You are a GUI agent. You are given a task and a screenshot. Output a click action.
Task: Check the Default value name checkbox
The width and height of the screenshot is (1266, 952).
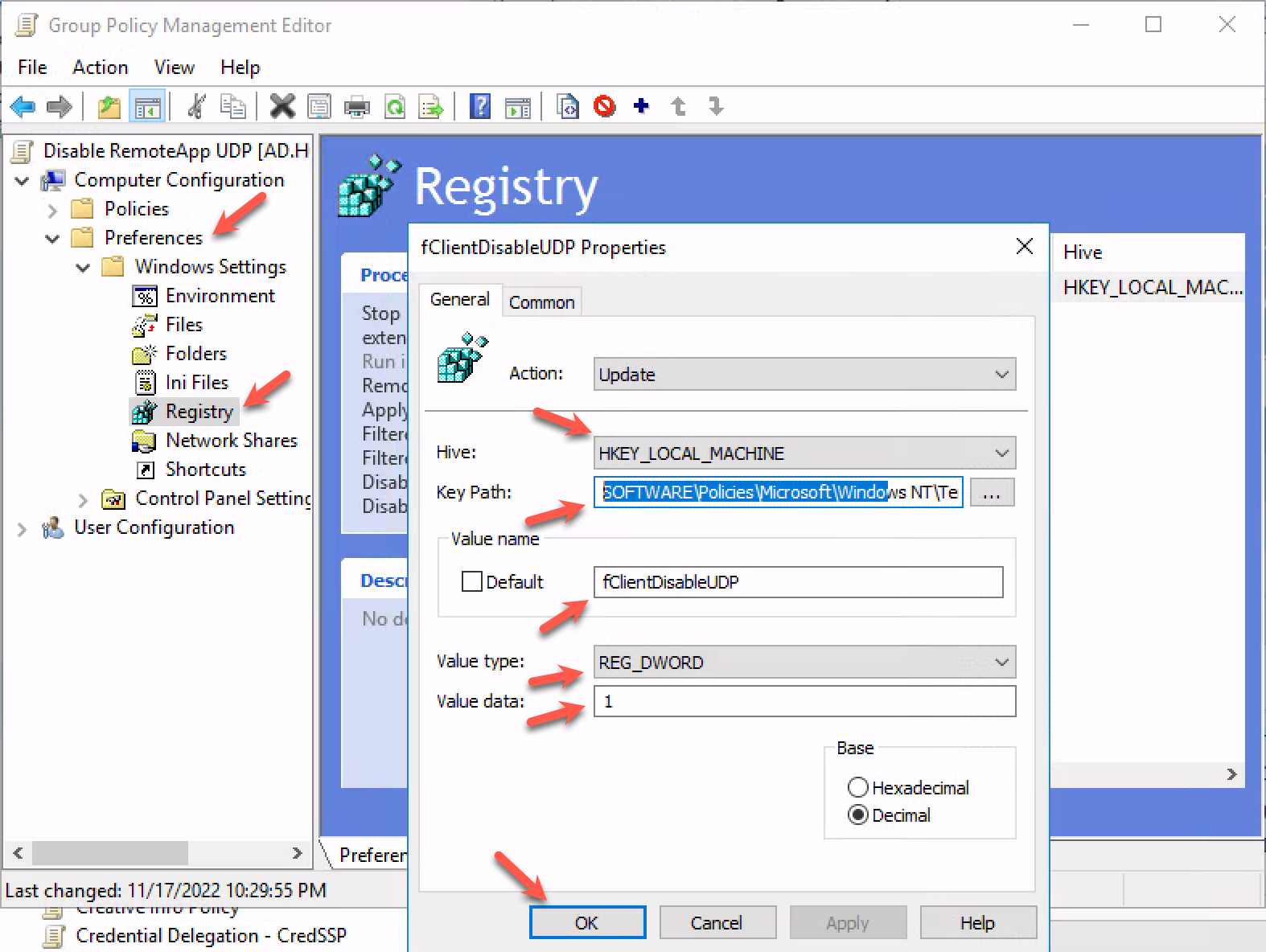tap(472, 581)
